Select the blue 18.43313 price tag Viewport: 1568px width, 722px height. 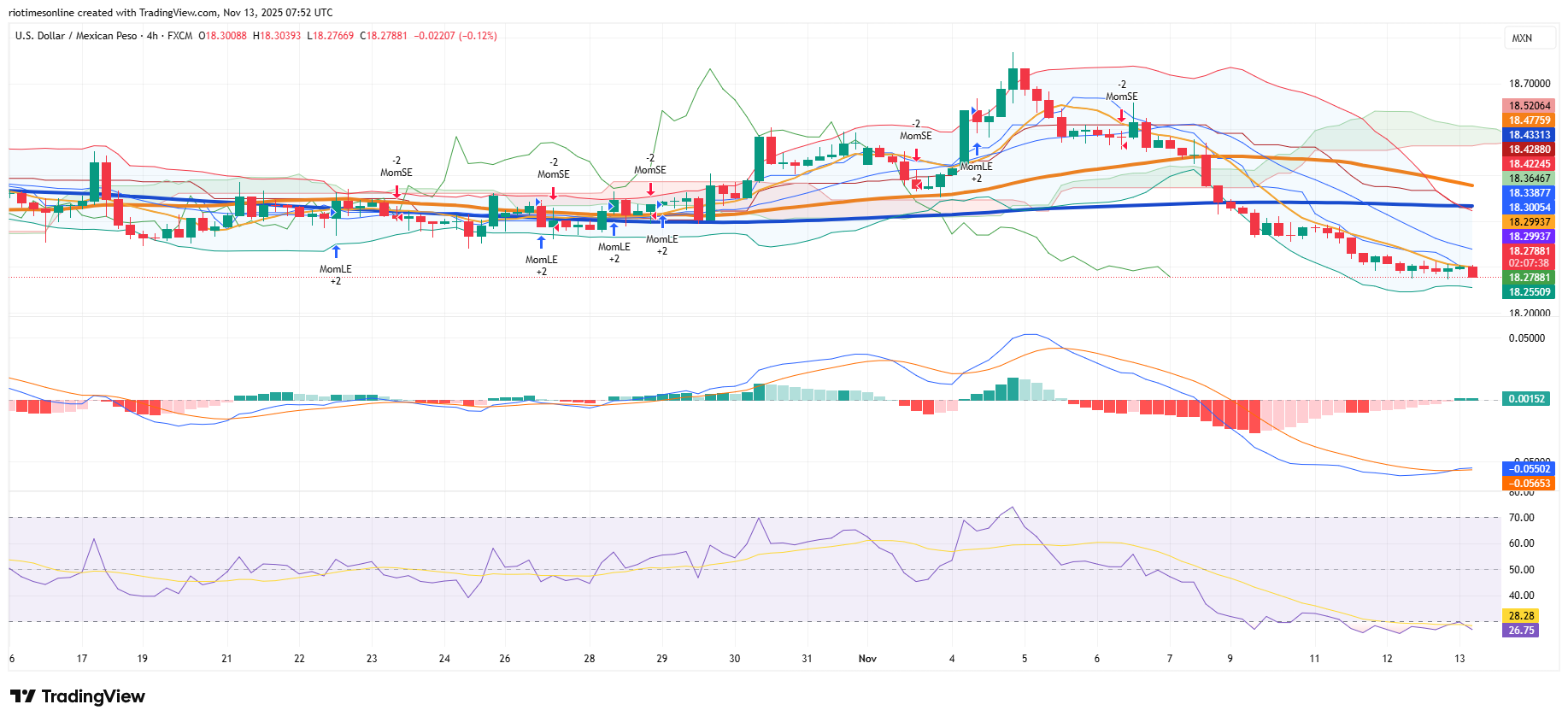pos(1530,135)
